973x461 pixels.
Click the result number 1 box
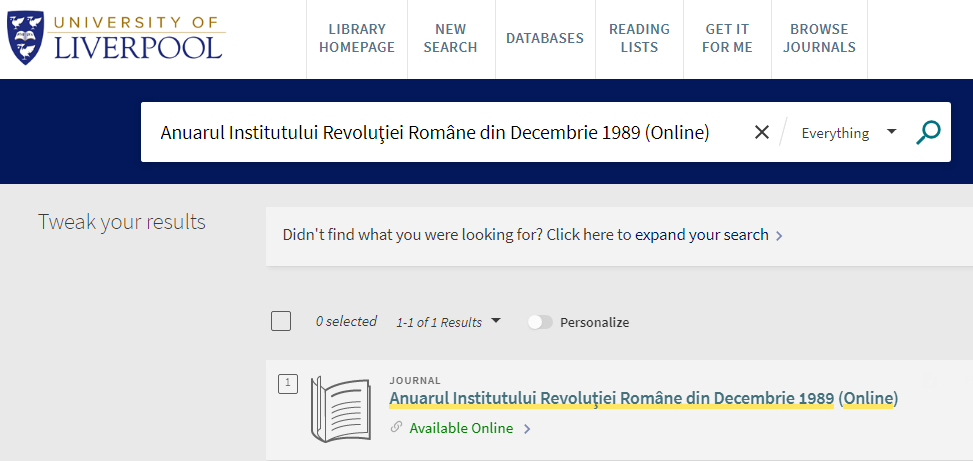point(288,384)
